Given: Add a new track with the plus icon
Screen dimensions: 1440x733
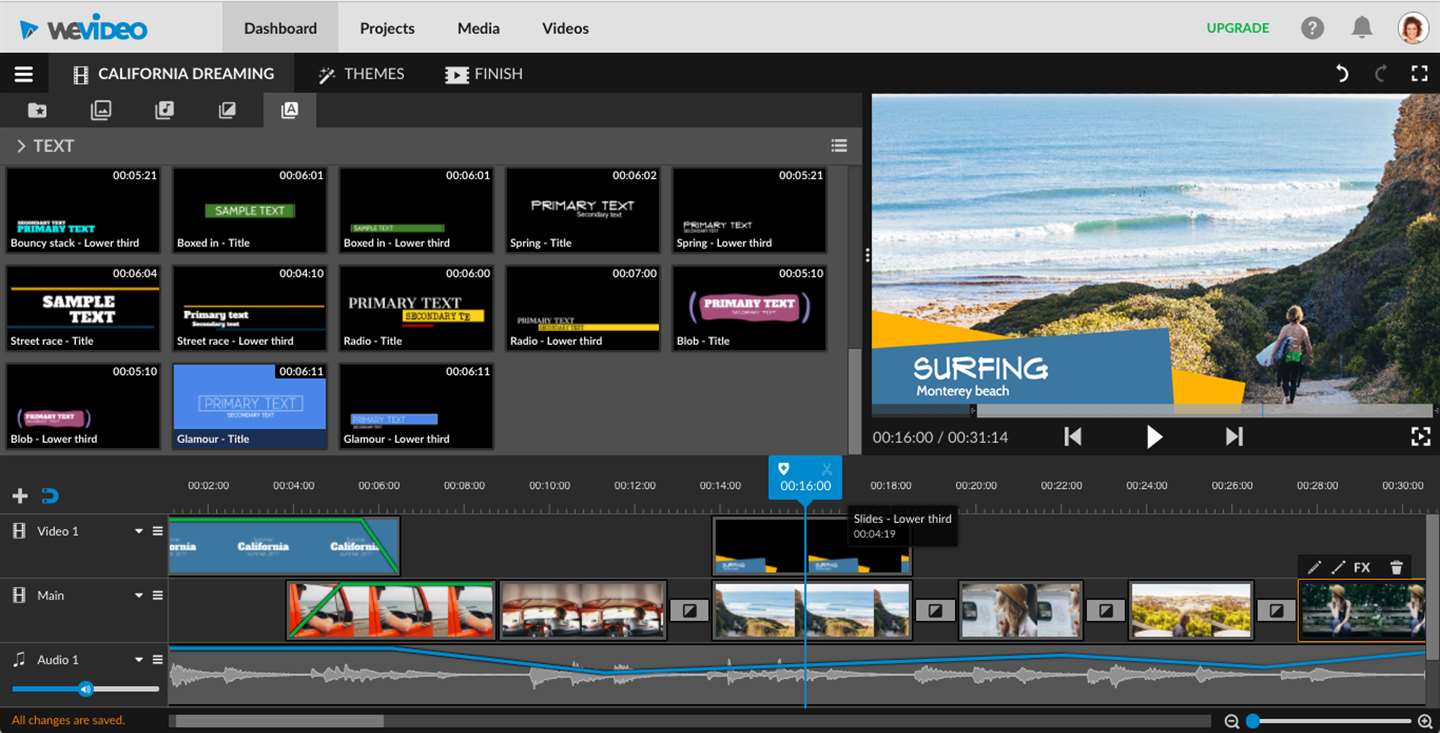Looking at the screenshot, I should coord(20,496).
